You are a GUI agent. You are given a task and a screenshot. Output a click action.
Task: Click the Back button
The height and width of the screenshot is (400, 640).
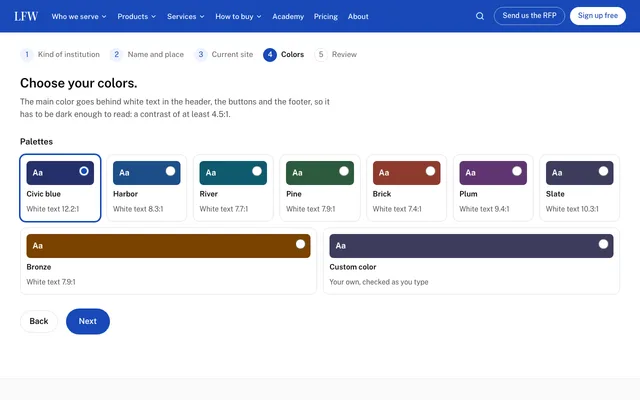(39, 321)
